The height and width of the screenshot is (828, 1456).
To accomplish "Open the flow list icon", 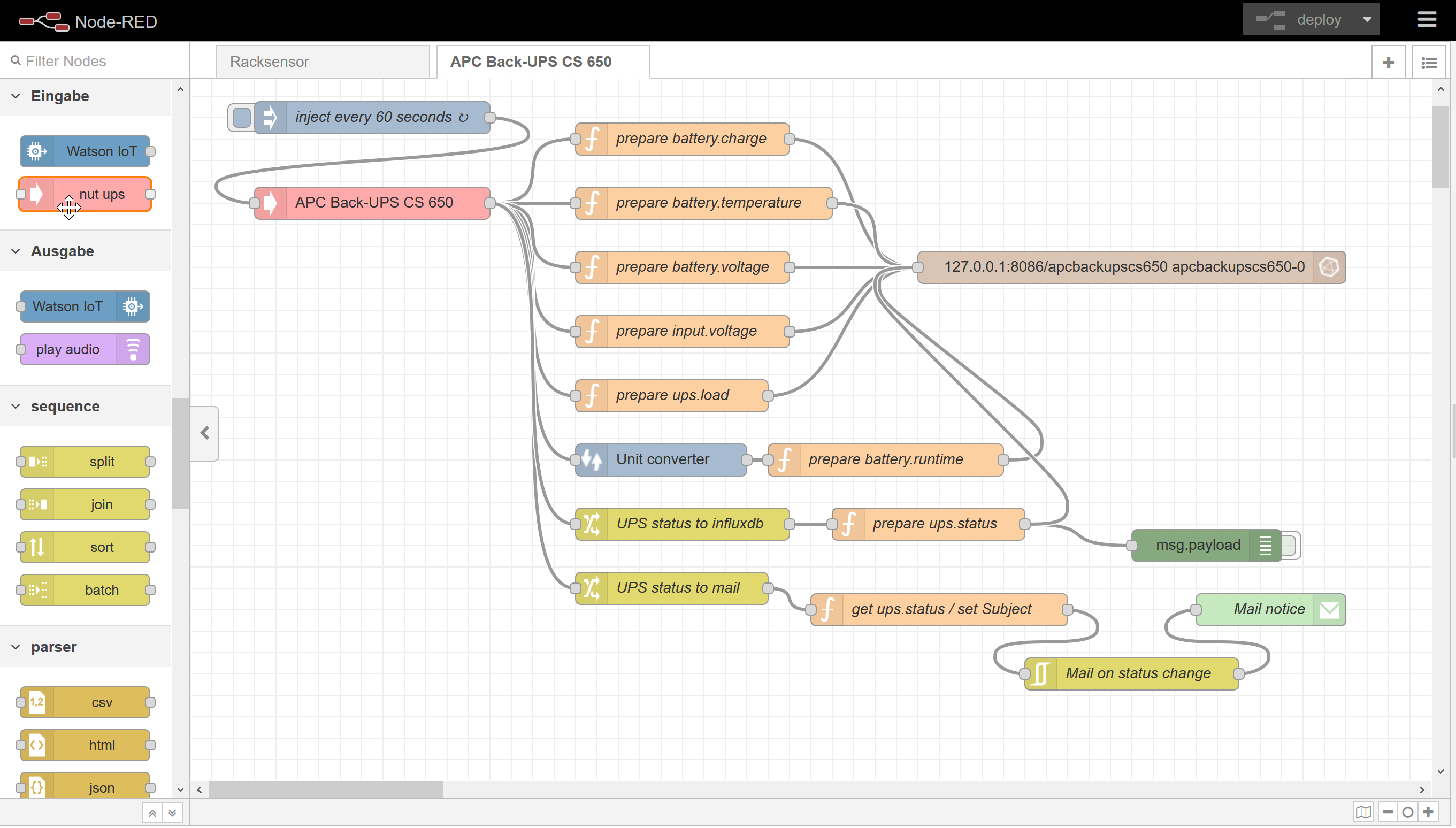I will [x=1429, y=62].
